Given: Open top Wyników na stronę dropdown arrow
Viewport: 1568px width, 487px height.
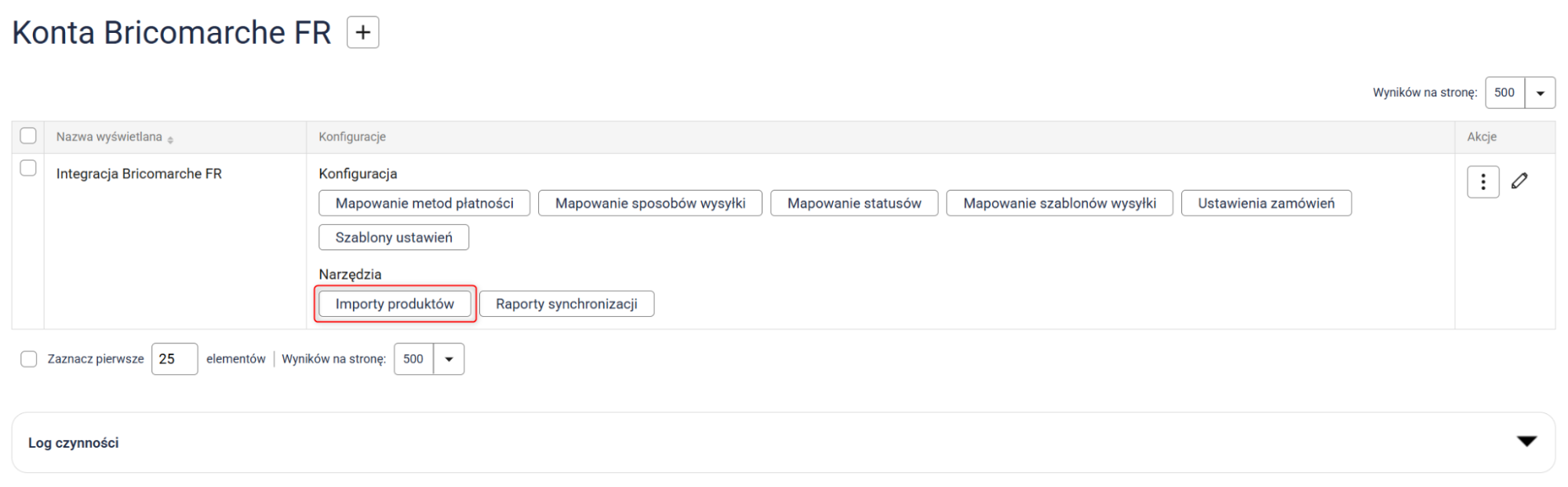Looking at the screenshot, I should [x=1539, y=93].
